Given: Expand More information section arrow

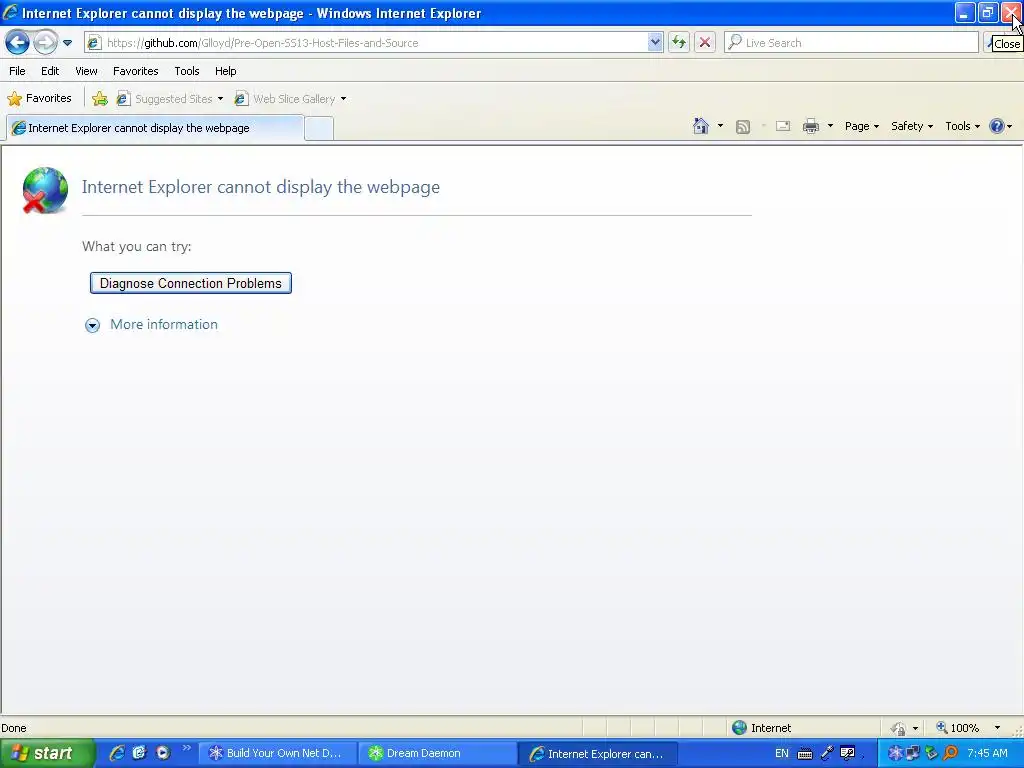Looking at the screenshot, I should [93, 325].
